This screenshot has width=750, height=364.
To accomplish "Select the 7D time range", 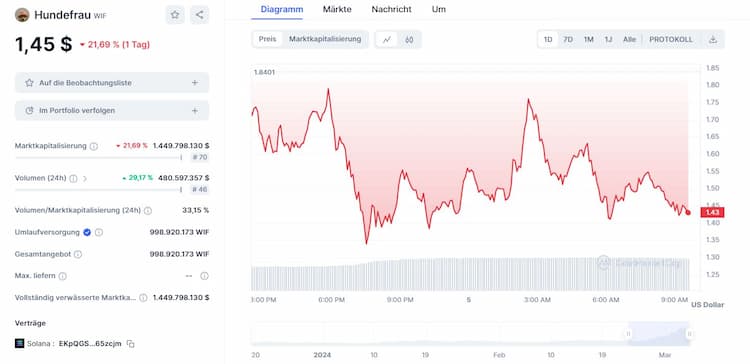I will [x=568, y=40].
